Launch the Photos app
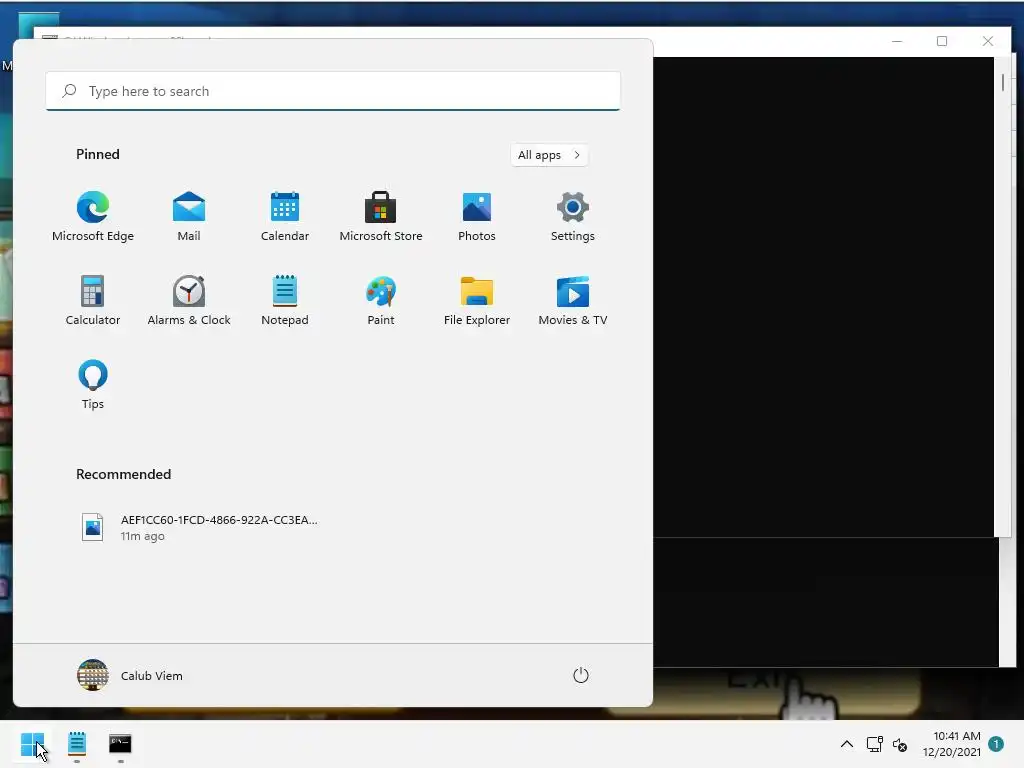 [x=477, y=217]
